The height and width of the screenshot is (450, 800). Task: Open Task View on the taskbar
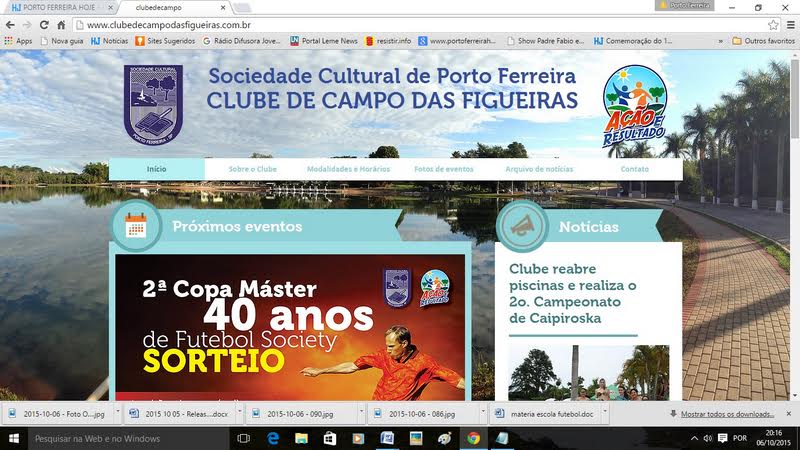click(x=242, y=438)
